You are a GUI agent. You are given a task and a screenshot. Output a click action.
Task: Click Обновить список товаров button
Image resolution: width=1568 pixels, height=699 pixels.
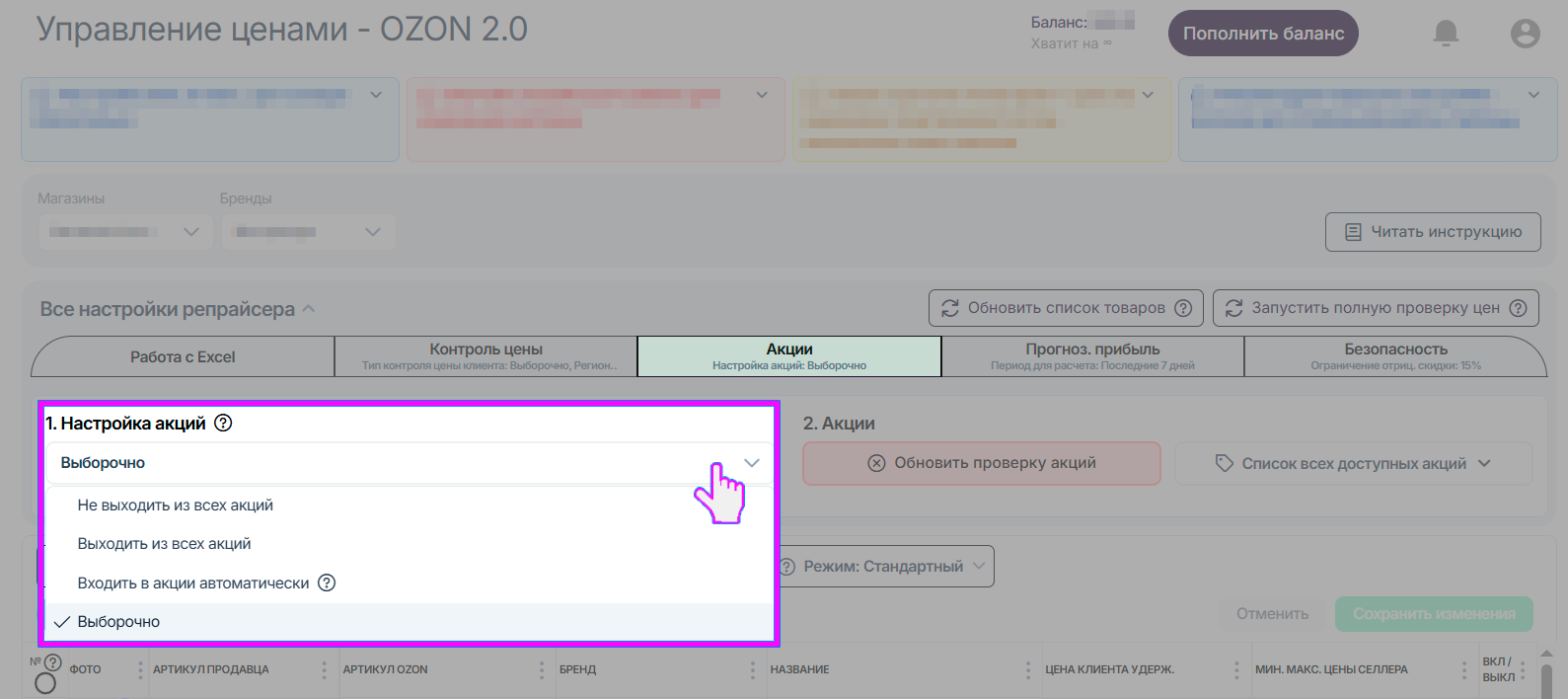(x=1066, y=308)
